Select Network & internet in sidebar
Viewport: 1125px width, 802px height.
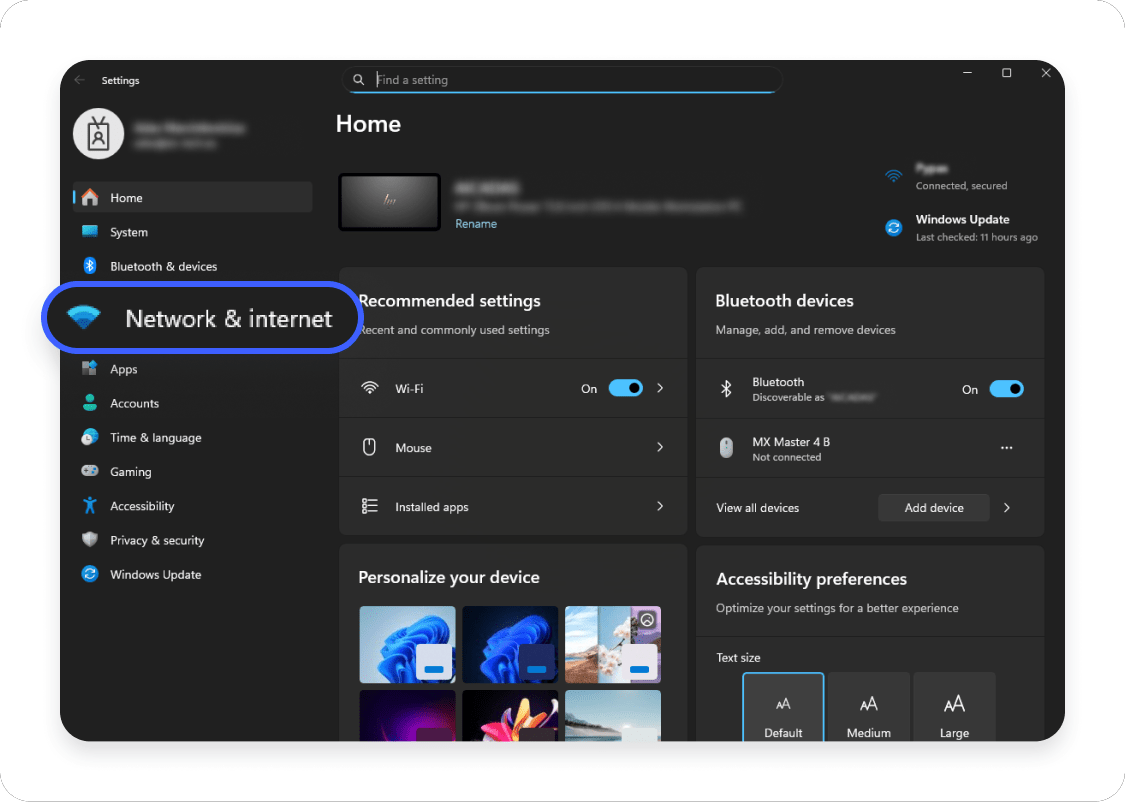(x=202, y=318)
